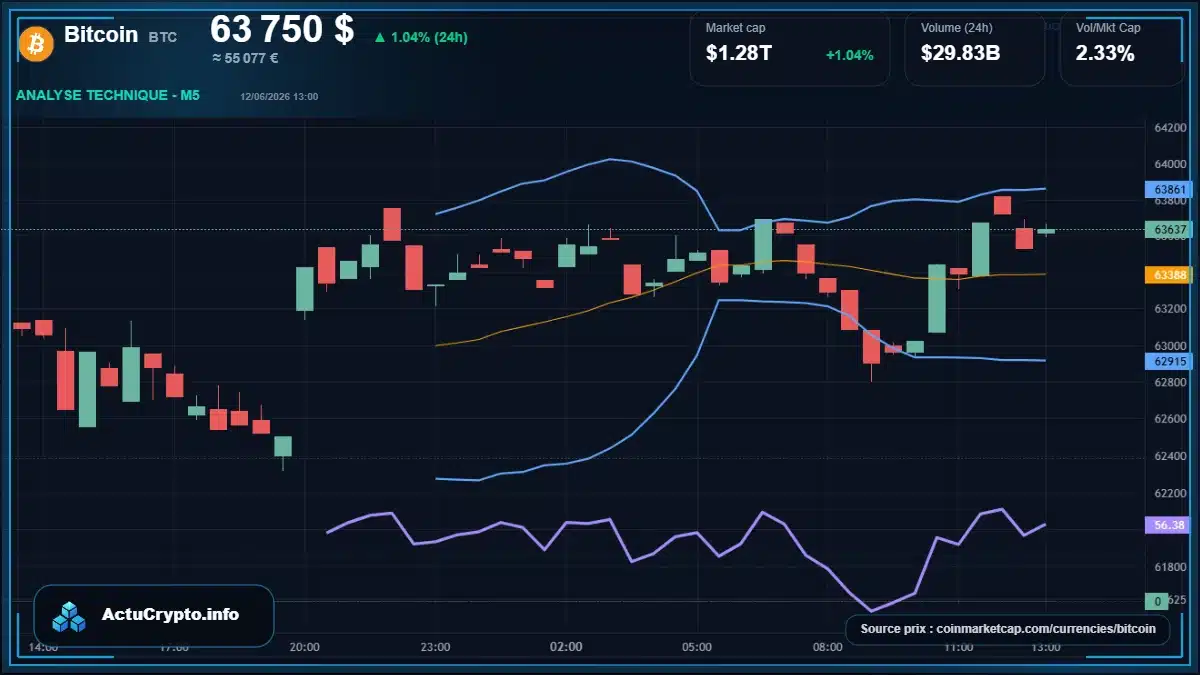1200x675 pixels.
Task: Click the purple 56.38 RSI value tag
Action: tap(1169, 524)
